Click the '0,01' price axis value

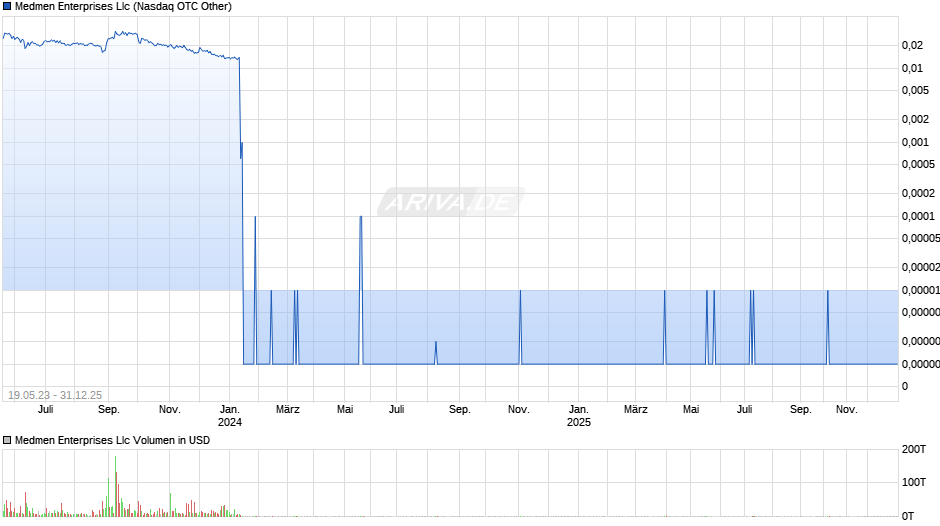point(912,68)
